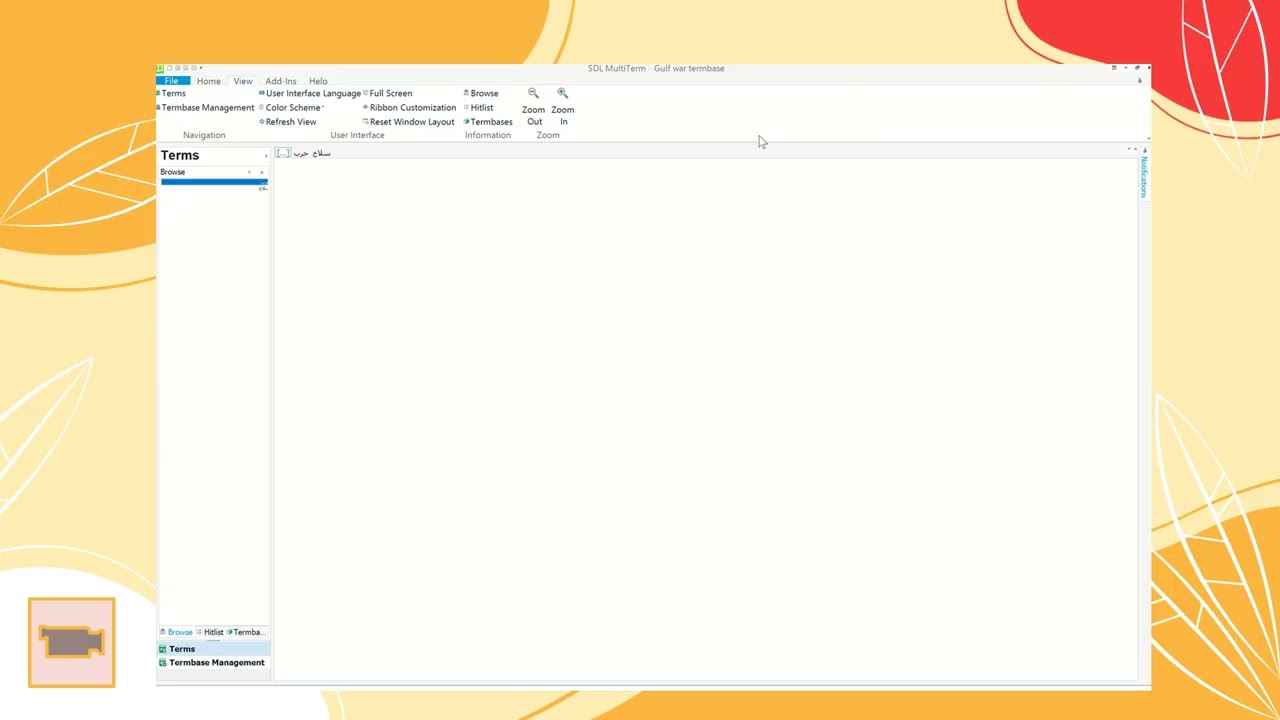Click the entry bracket icon beside Arabic term
This screenshot has width=1280, height=720.
[283, 153]
